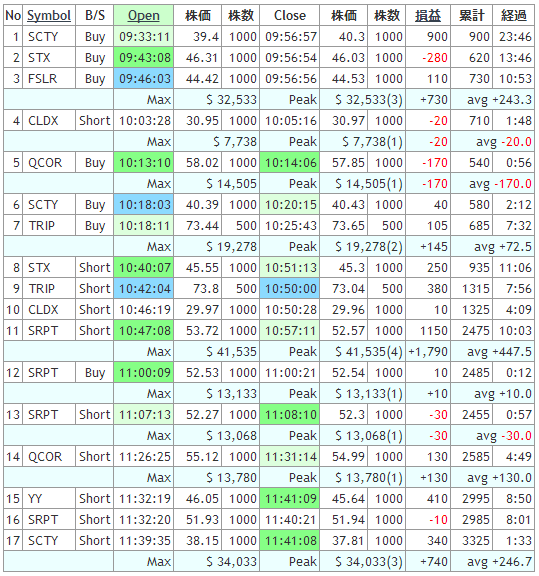Select close time 11:00:21
The width and height of the screenshot is (539, 576).
[290, 372]
